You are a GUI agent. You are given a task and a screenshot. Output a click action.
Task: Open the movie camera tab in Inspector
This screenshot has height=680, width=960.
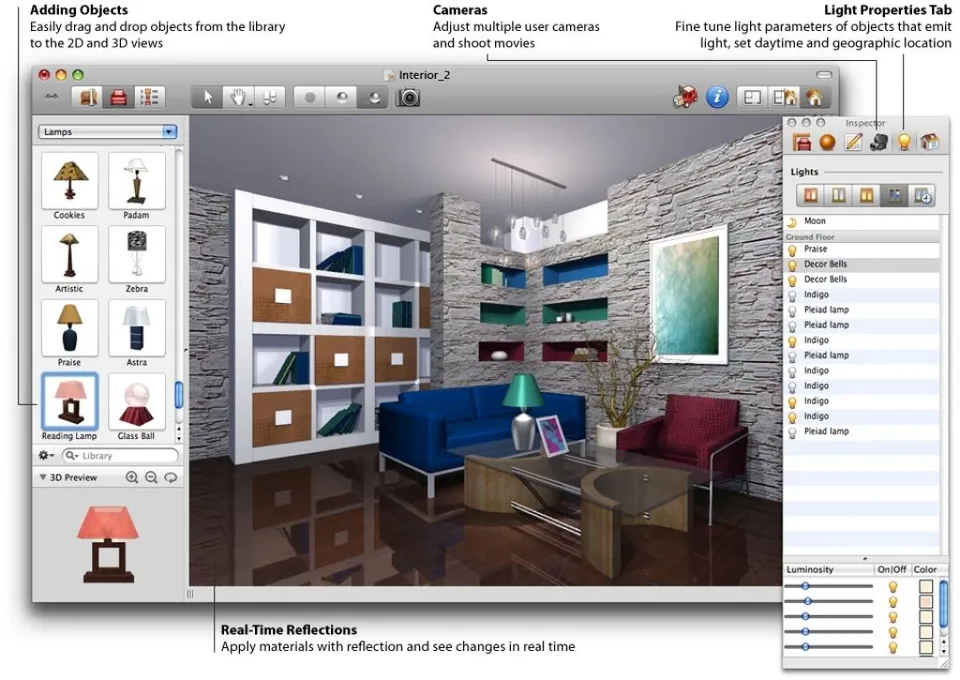879,142
